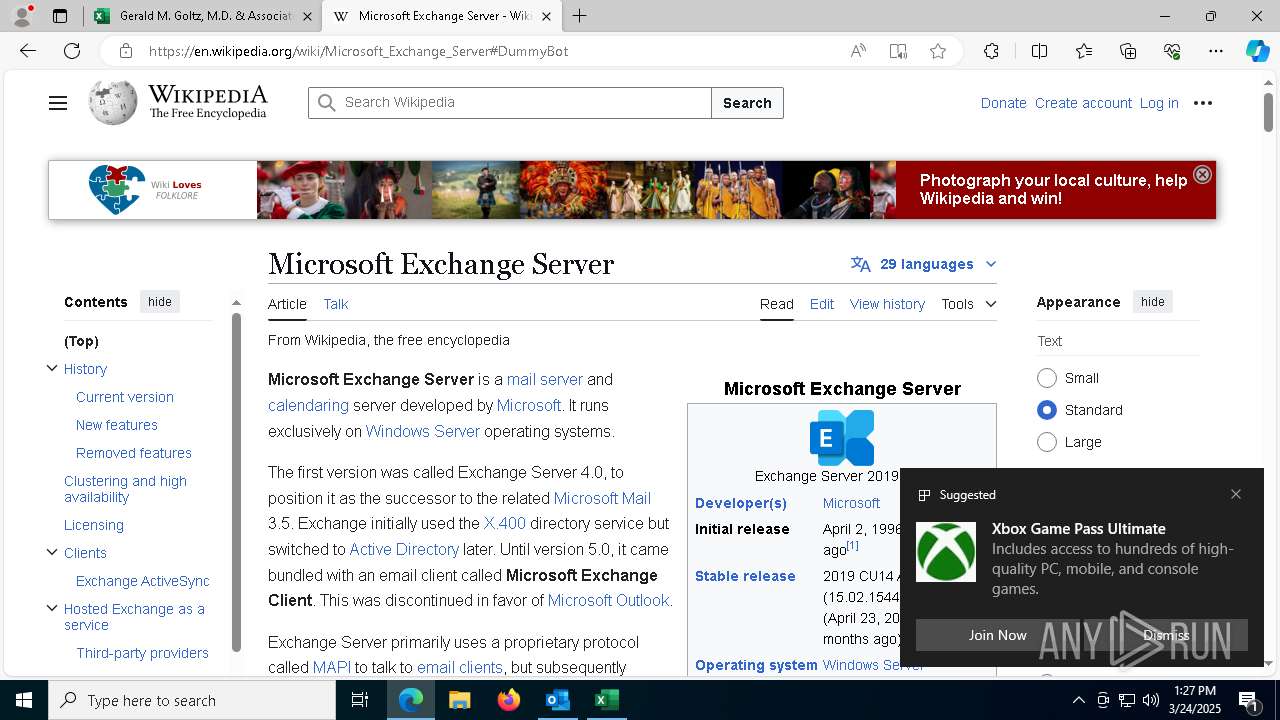Open Immersive Reader icon in the address bar

[898, 51]
